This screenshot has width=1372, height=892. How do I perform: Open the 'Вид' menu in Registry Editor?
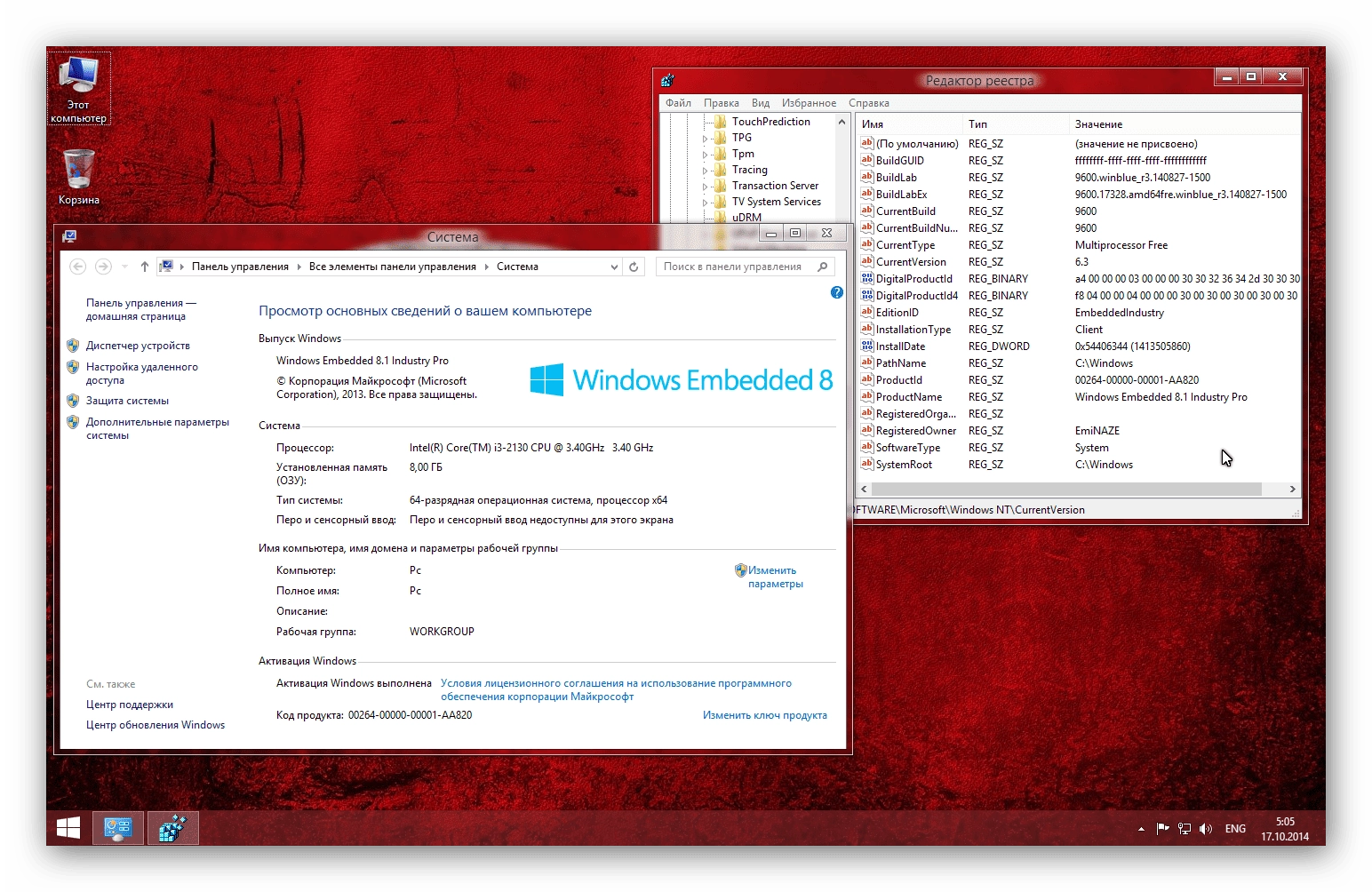[761, 103]
